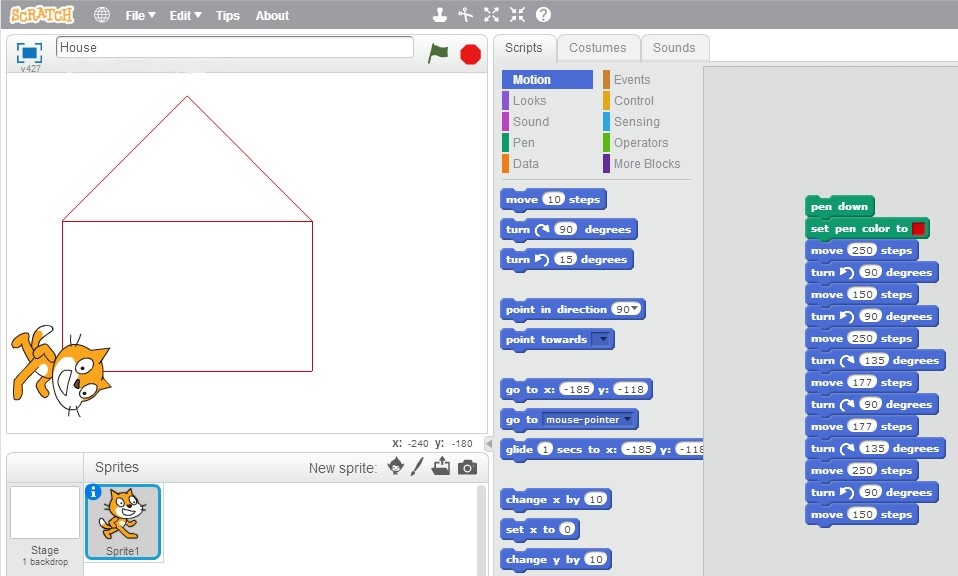Viewport: 958px width, 576px height.
Task: Expand the point towards dropdown
Action: point(601,340)
